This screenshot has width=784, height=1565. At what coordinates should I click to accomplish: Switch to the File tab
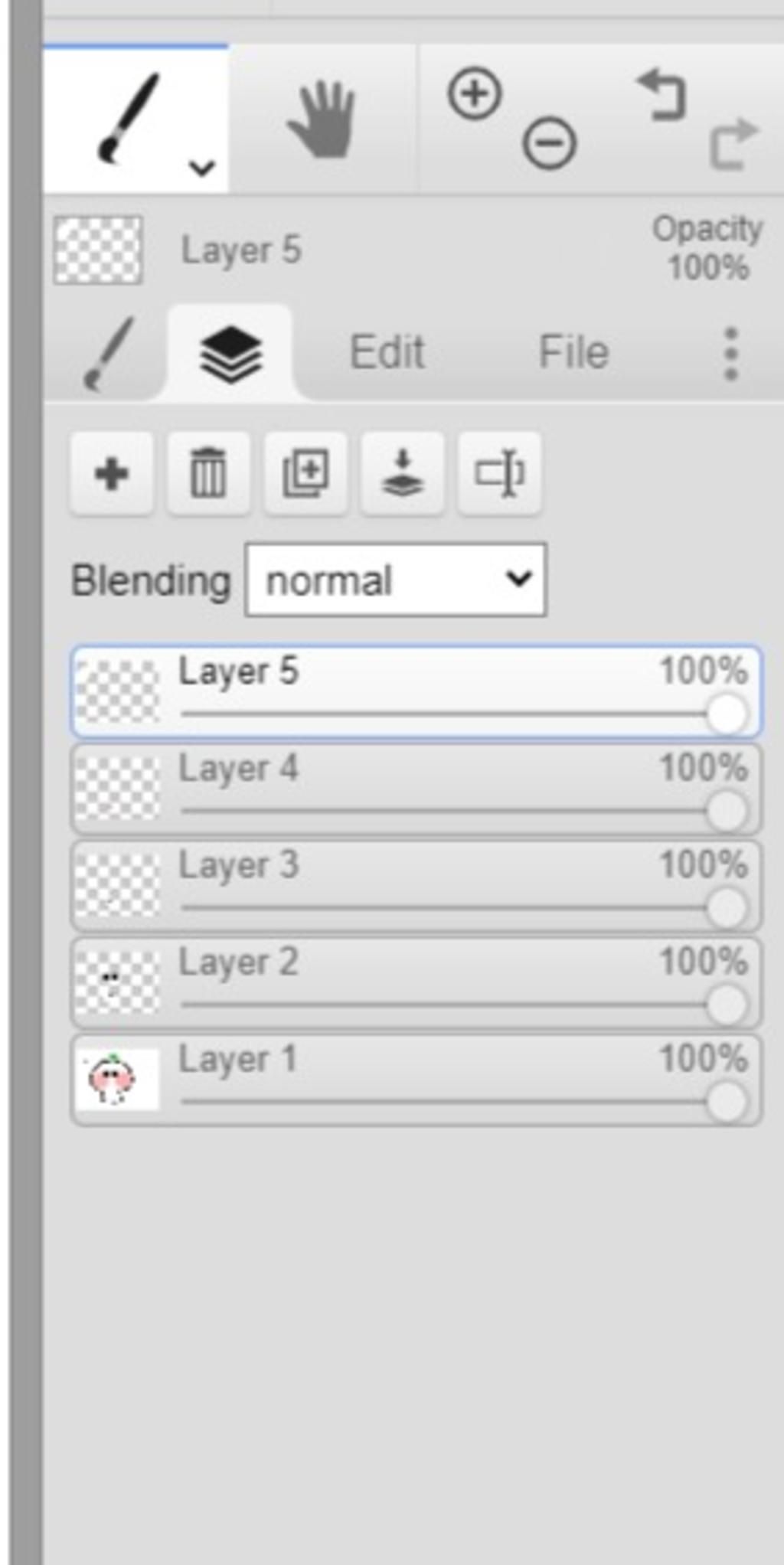(x=573, y=352)
